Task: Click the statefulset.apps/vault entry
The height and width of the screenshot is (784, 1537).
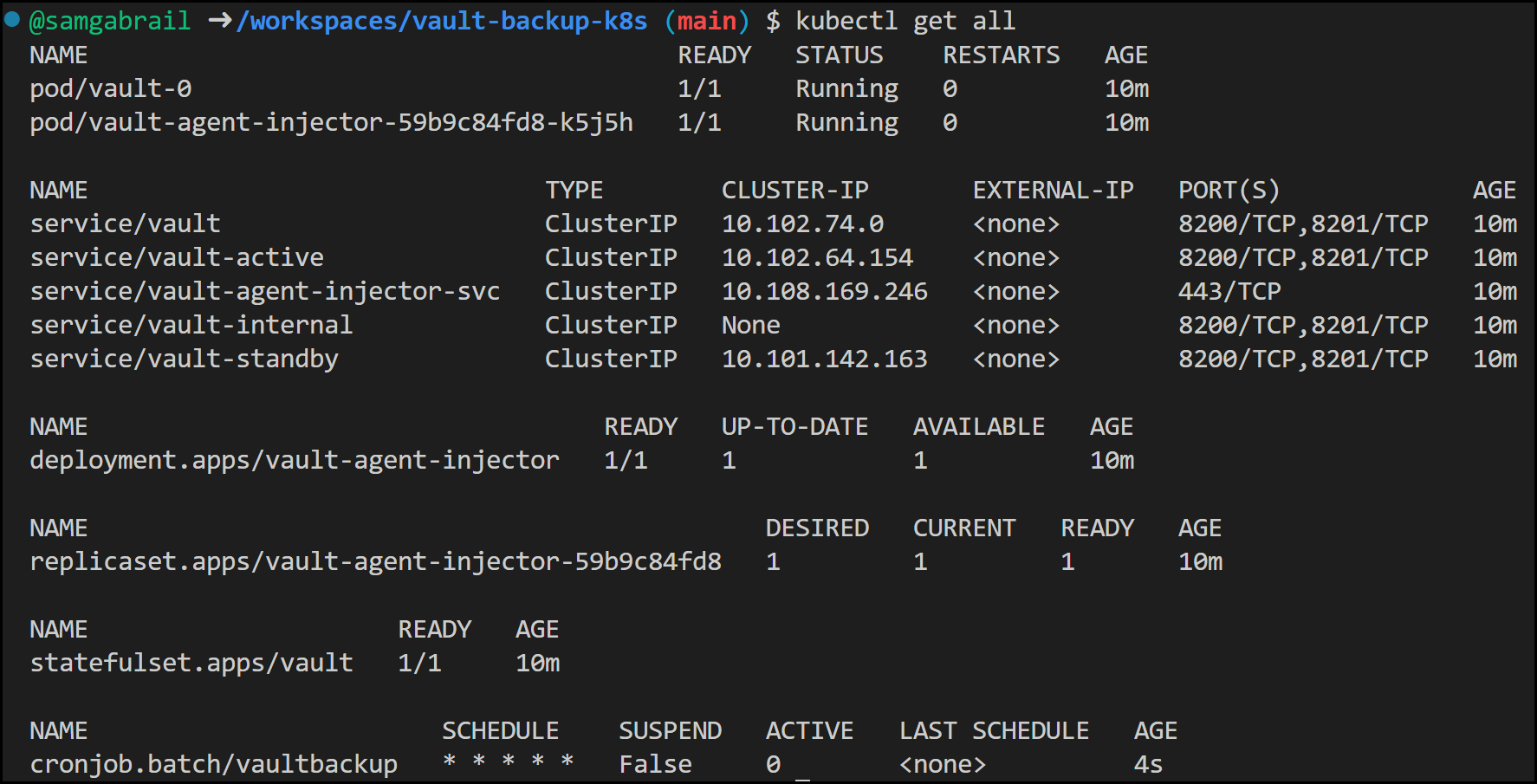Action: pyautogui.click(x=191, y=663)
